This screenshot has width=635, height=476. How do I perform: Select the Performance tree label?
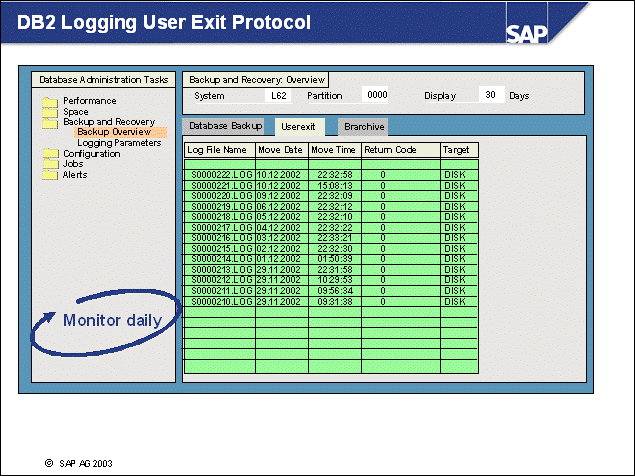tap(89, 101)
